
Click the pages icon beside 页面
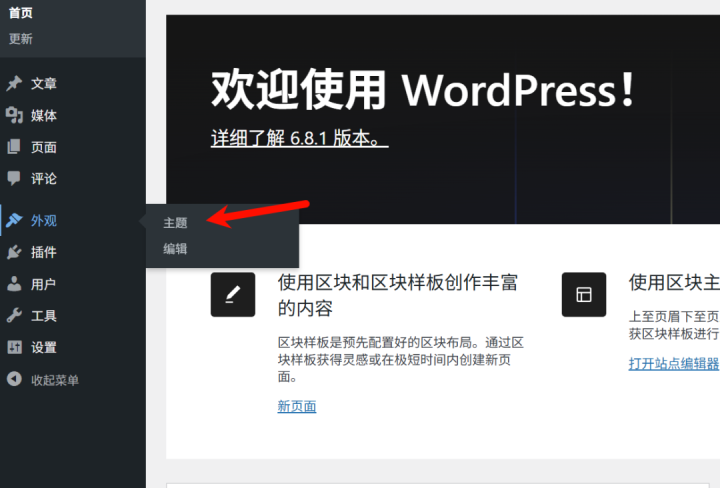[x=14, y=146]
